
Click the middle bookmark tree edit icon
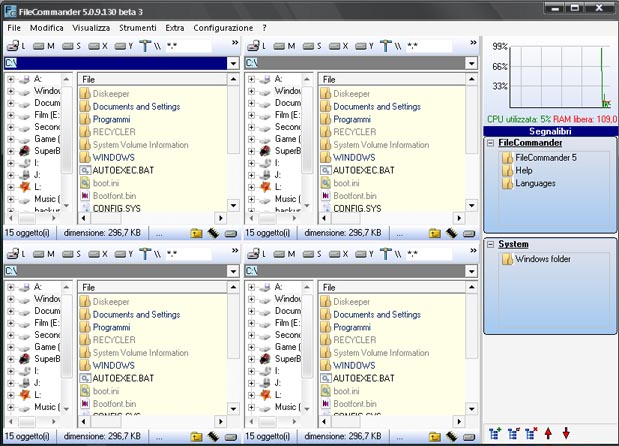tap(513, 433)
